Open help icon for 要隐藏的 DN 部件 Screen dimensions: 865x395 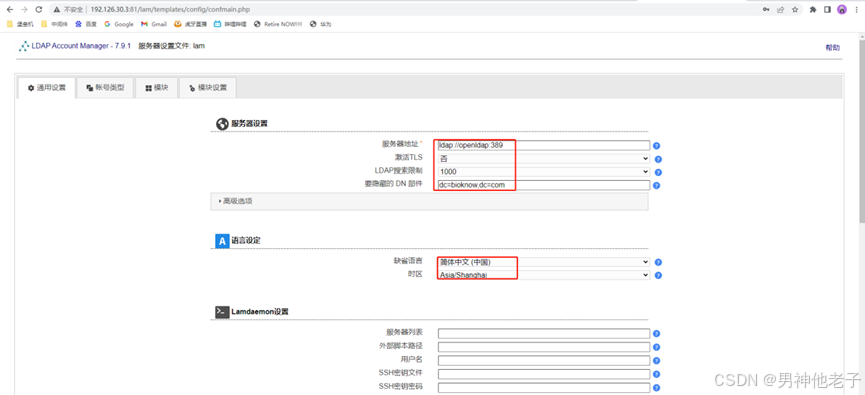(656, 186)
